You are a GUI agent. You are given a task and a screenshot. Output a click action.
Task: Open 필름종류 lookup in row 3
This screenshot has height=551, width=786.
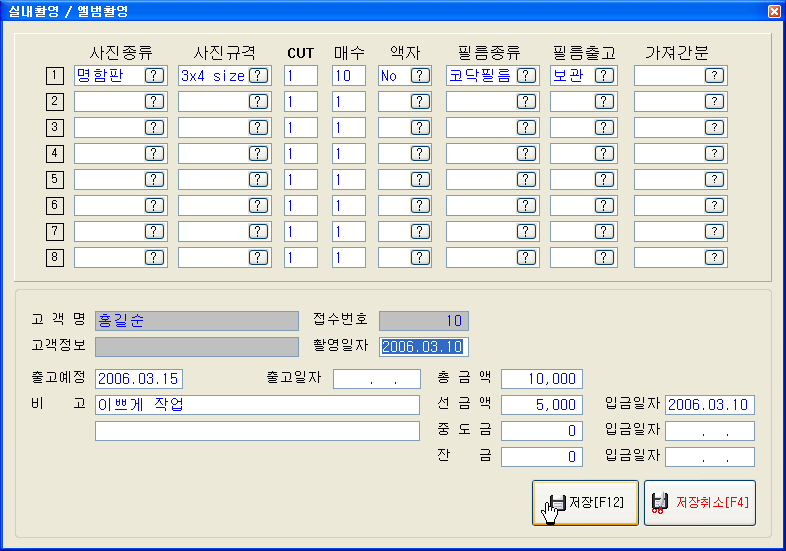coord(526,128)
